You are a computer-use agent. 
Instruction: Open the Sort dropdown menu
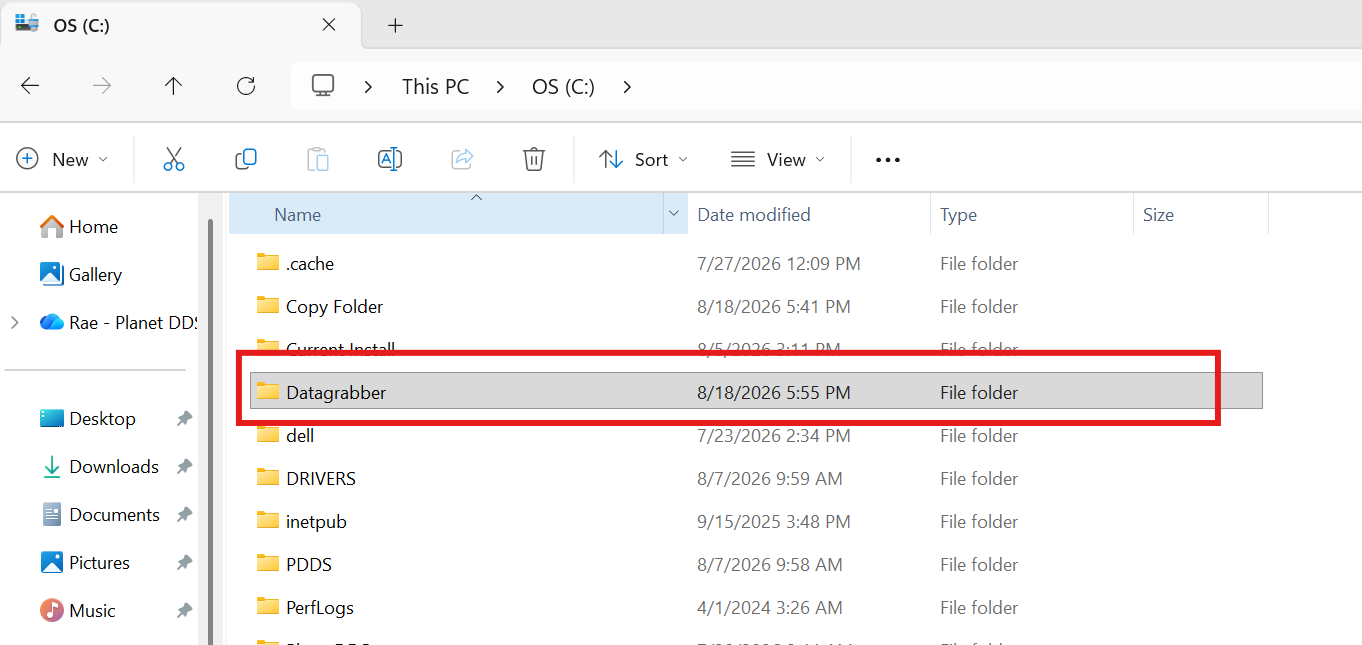[x=643, y=159]
